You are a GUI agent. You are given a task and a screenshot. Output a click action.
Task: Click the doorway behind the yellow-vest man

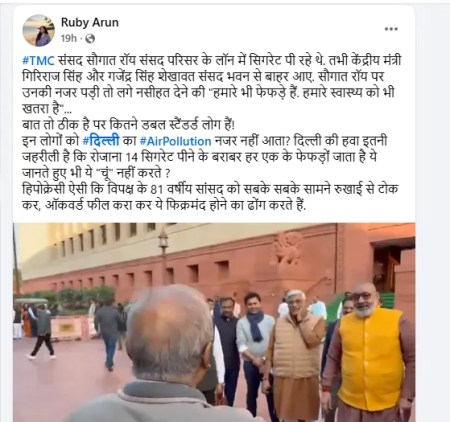click(395, 267)
